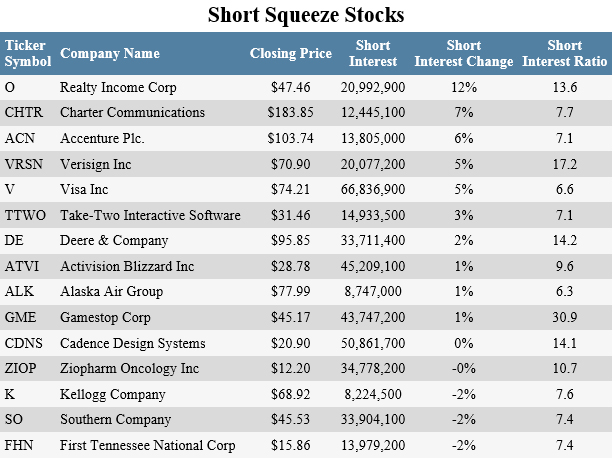Click the GME ticker symbol
This screenshot has height=459, width=613.
point(21,318)
